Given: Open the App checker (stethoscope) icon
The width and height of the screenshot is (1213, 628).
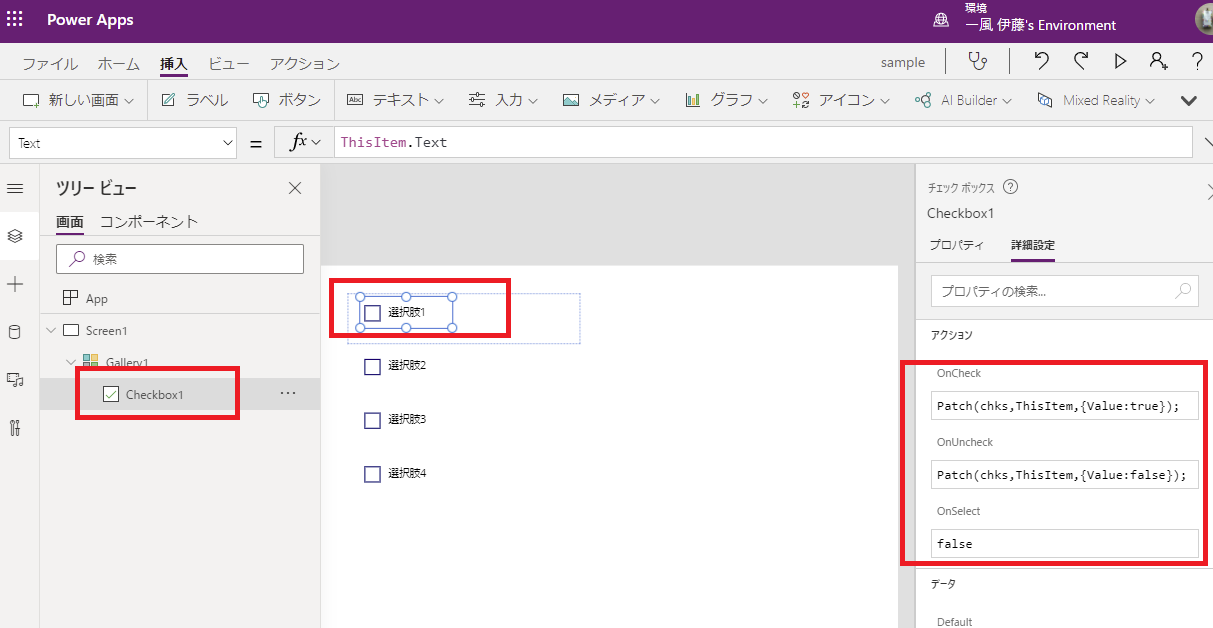Looking at the screenshot, I should tap(978, 61).
